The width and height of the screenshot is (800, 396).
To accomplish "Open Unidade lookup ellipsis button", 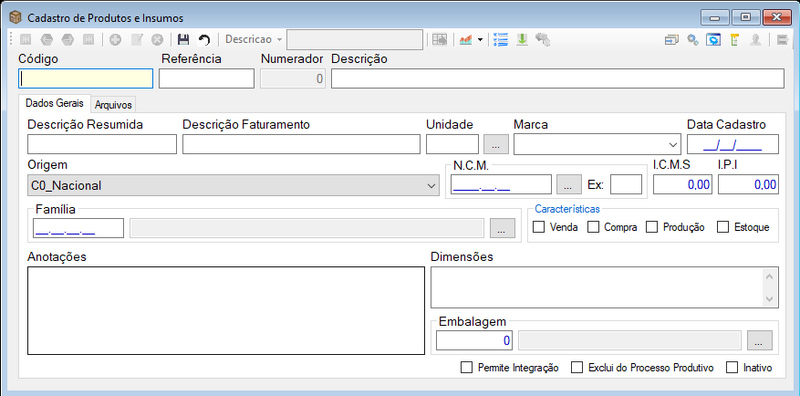I will [496, 144].
